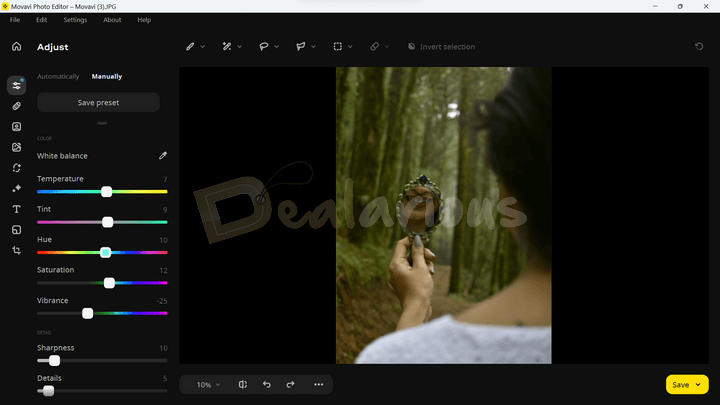
Task: Open the more options ellipsis menu
Action: click(x=319, y=384)
